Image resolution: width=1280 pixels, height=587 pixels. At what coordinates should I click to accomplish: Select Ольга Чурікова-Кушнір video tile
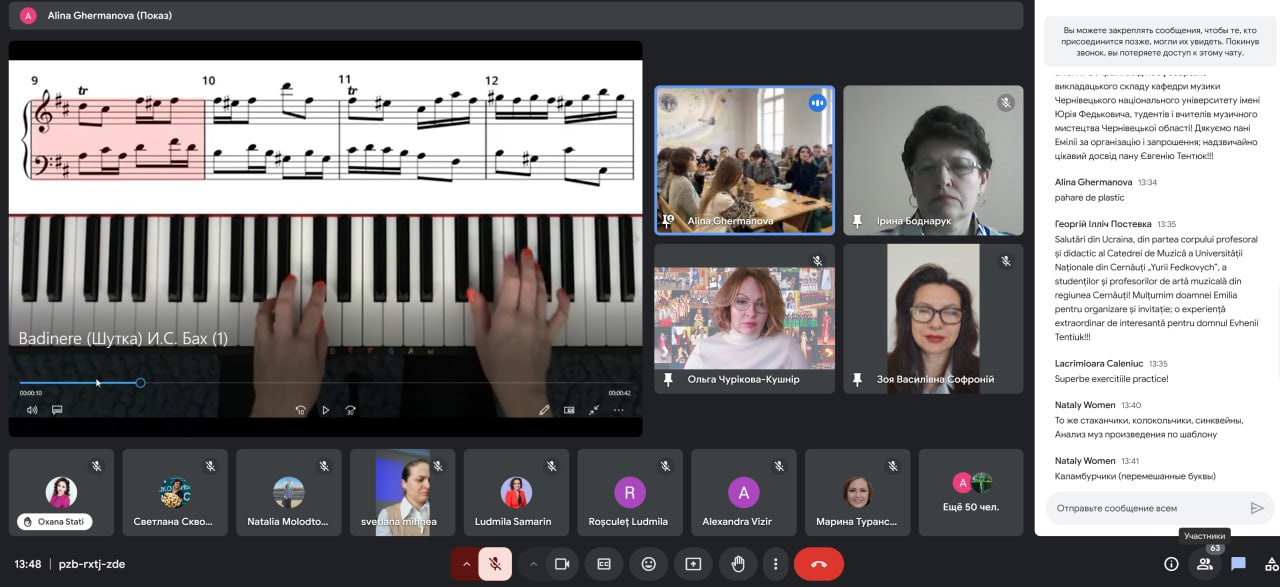[745, 319]
